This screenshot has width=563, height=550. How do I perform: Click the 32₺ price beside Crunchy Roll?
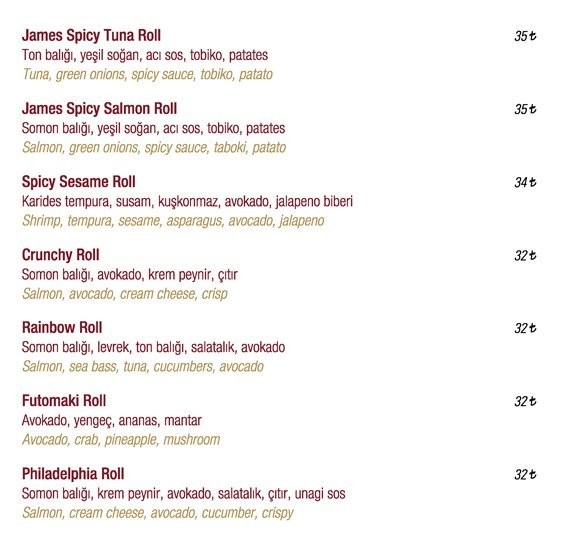[x=525, y=256]
